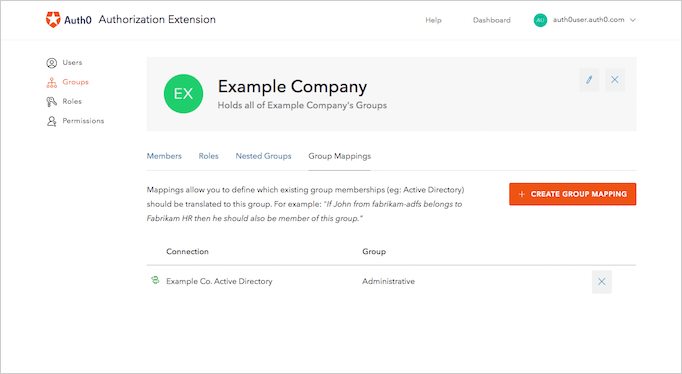Expand the auth0user.auth0.com account dropdown

pos(633,20)
